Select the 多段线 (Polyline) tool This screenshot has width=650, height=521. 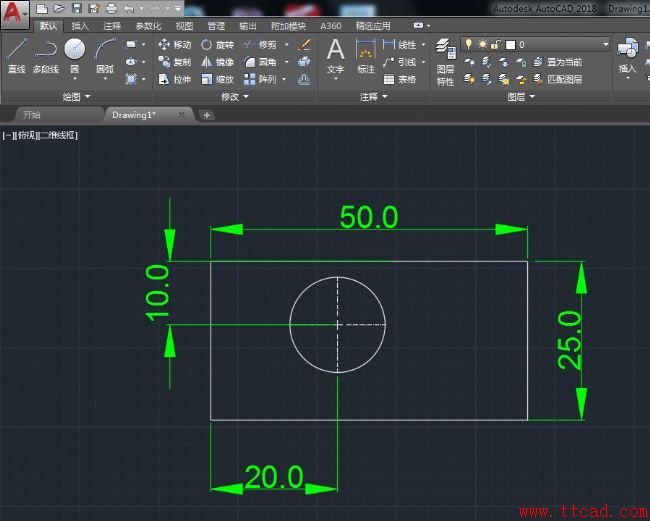46,56
